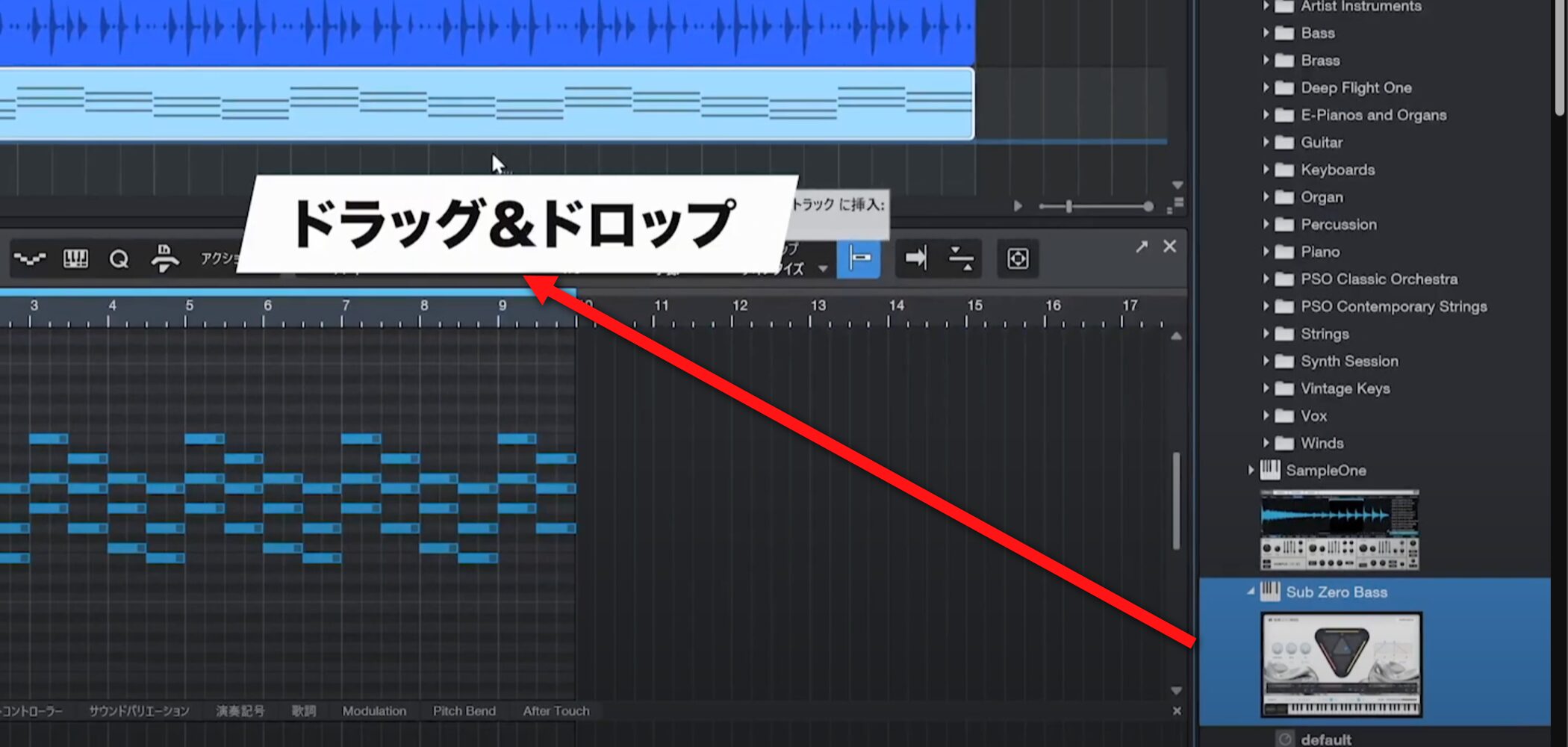Click the arrangement zoom slider handle
Image resolution: width=1568 pixels, height=747 pixels.
(x=1069, y=206)
